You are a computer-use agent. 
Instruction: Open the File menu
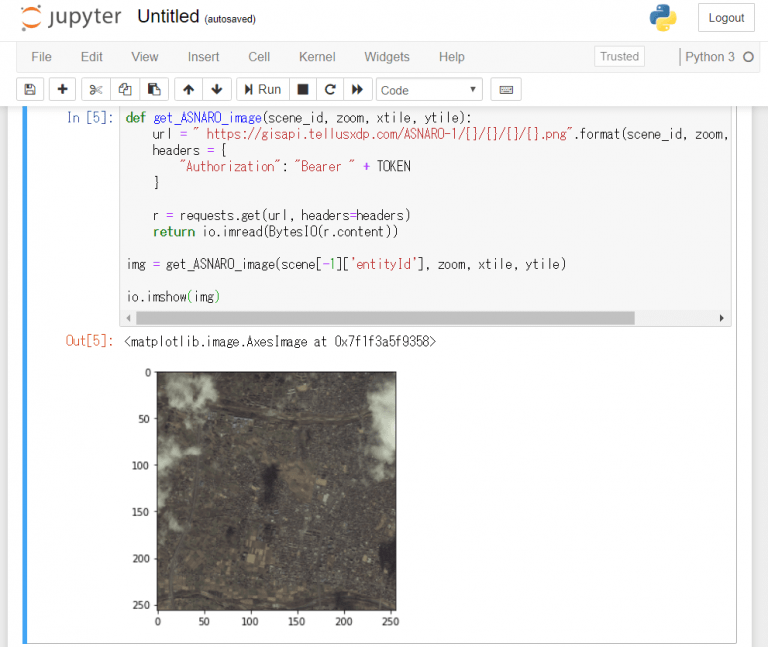tap(41, 57)
